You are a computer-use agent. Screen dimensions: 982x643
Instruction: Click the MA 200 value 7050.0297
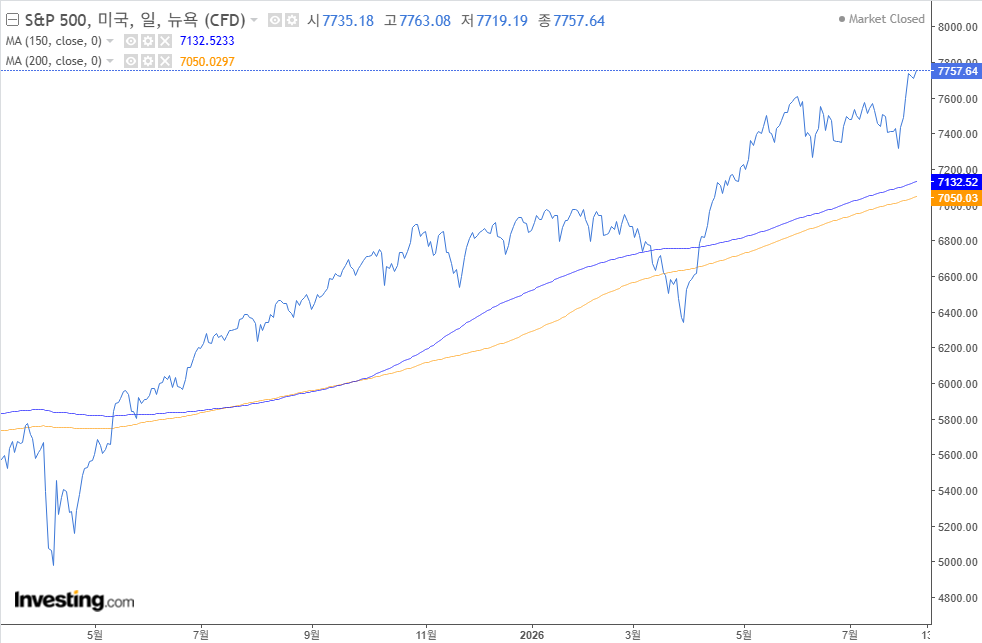(207, 61)
